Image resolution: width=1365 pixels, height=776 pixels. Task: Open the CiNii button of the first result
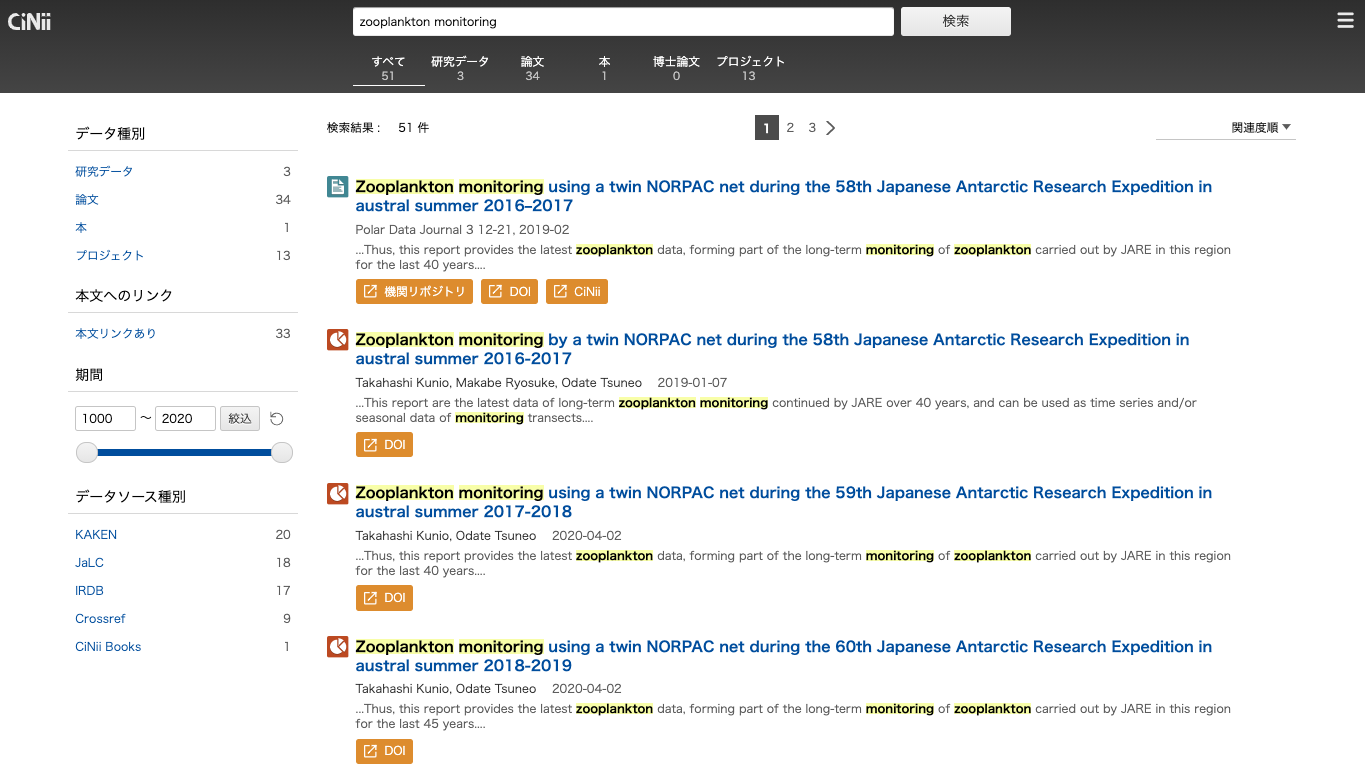pos(577,292)
